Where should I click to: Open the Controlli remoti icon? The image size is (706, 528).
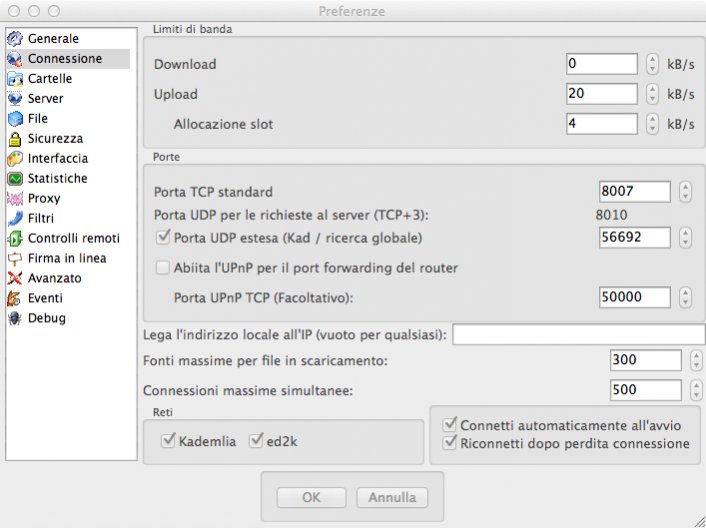click(x=15, y=239)
